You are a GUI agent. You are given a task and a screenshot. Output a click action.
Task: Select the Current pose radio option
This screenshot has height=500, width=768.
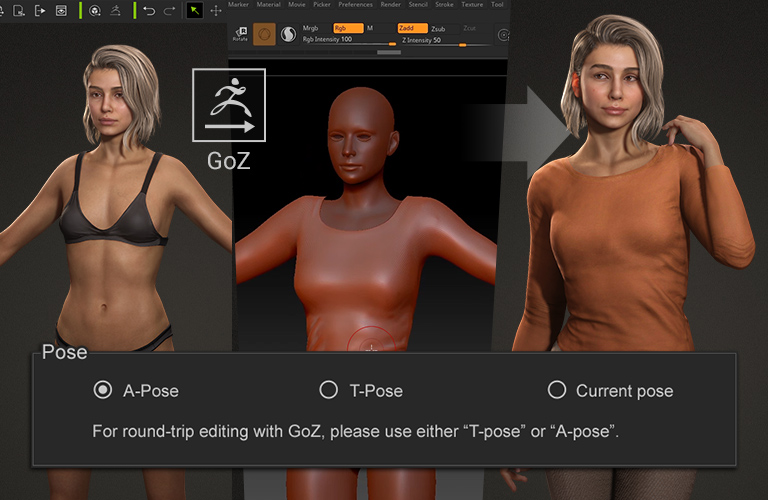[558, 390]
